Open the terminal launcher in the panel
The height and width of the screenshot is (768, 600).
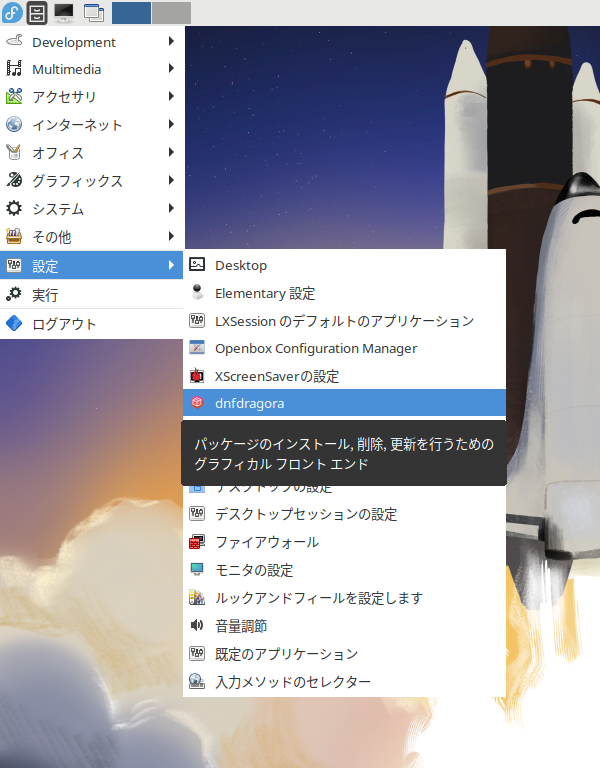coord(64,13)
